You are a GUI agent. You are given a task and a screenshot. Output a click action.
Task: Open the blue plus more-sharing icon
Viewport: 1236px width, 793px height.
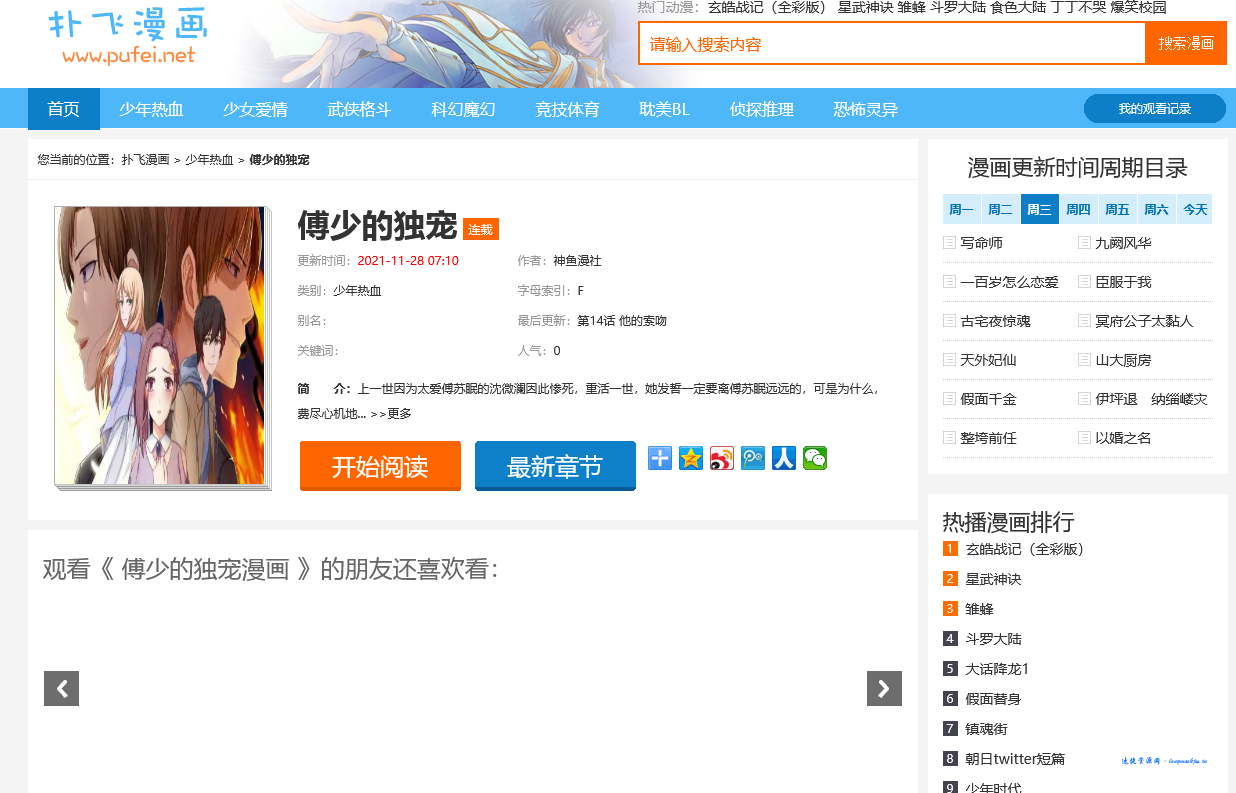(660, 458)
